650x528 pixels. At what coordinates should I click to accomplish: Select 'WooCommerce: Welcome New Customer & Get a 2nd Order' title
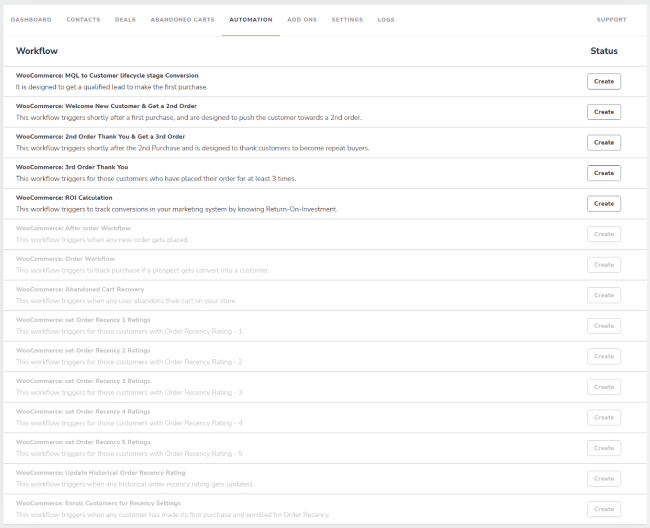pyautogui.click(x=106, y=106)
